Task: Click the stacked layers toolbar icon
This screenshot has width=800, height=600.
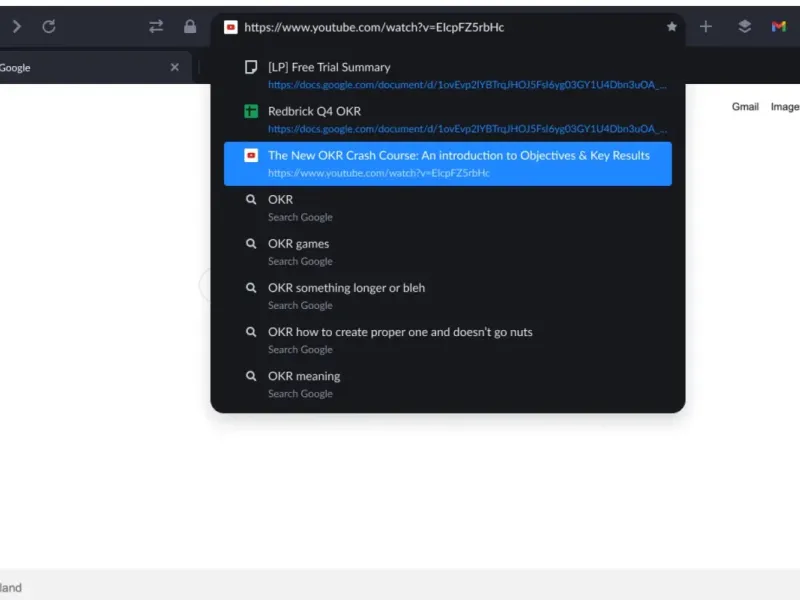Action: [744, 27]
